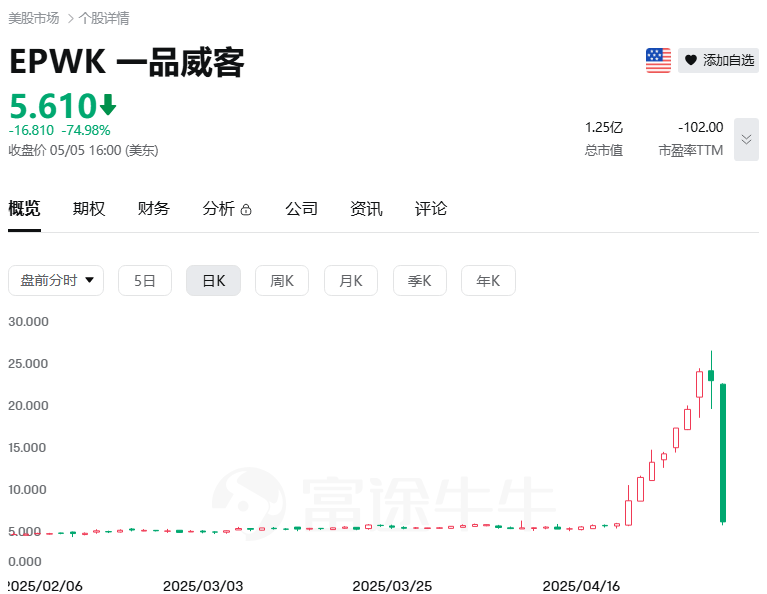The width and height of the screenshot is (767, 594).
Task: Click the P/E value -102.00
Action: pyautogui.click(x=700, y=127)
